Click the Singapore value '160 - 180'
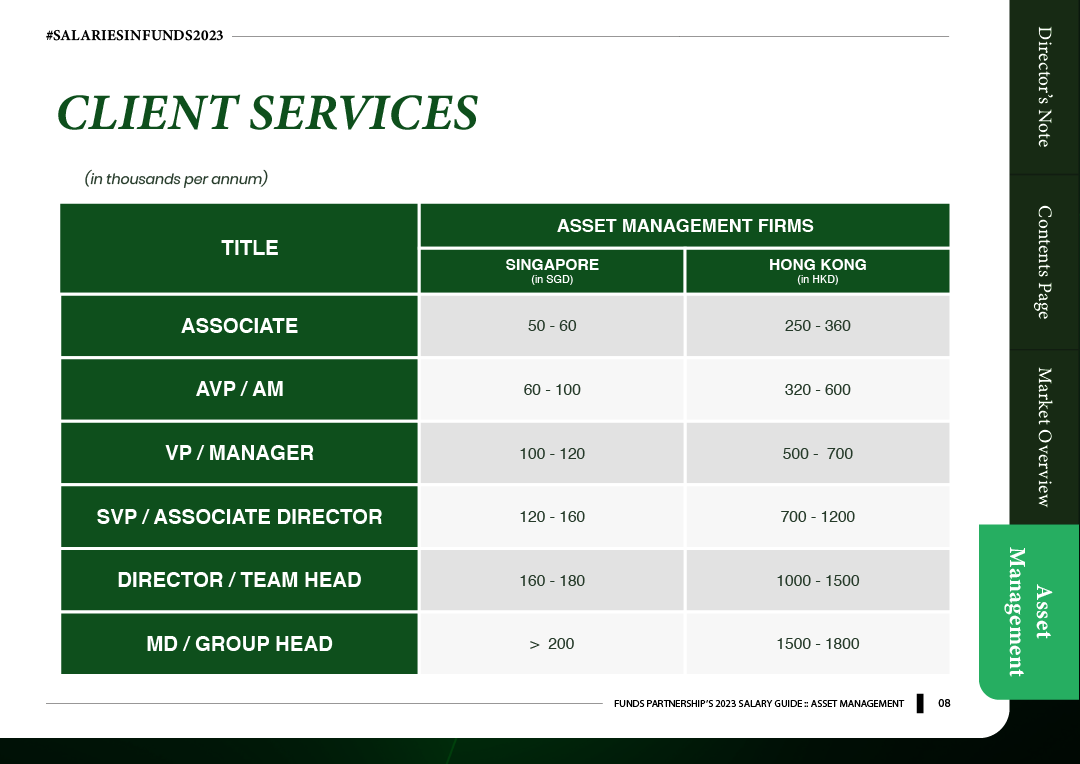The height and width of the screenshot is (764, 1080). [x=552, y=580]
